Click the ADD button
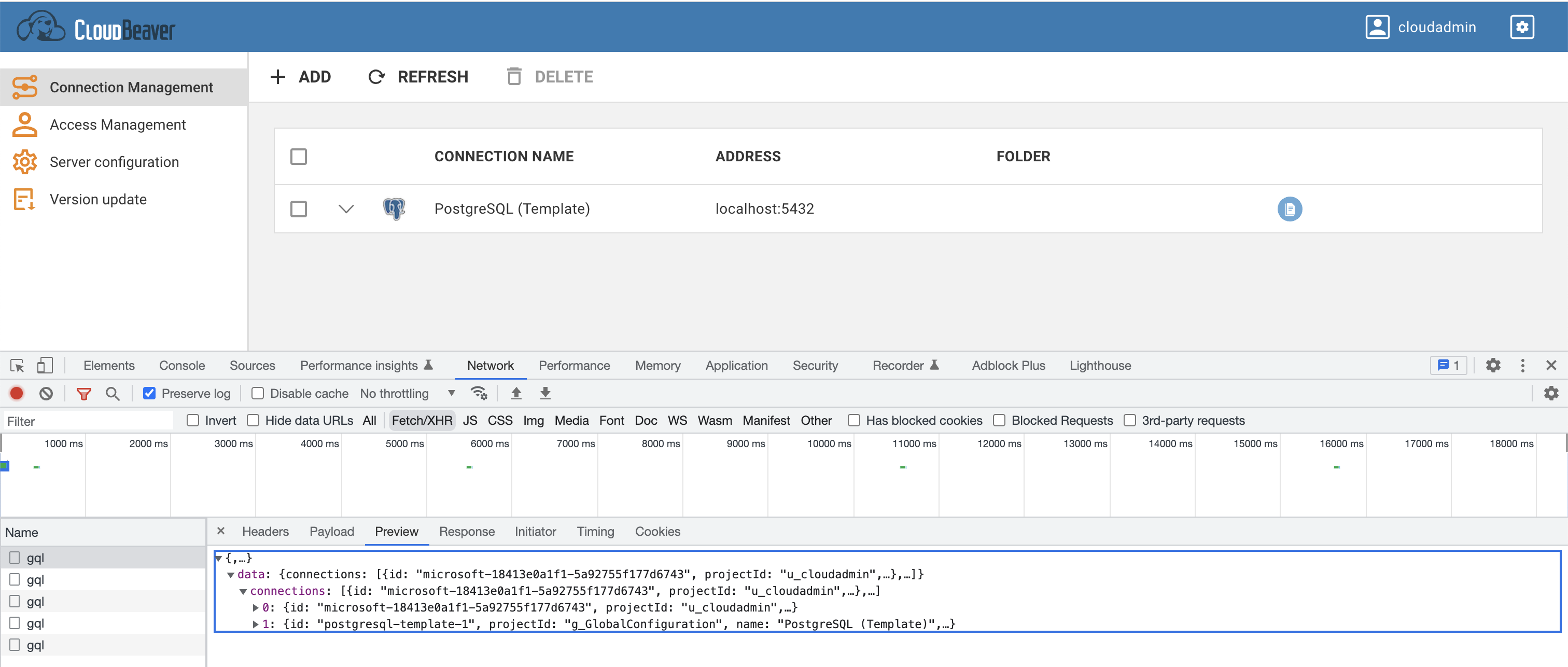The height and width of the screenshot is (667, 1568). (301, 76)
